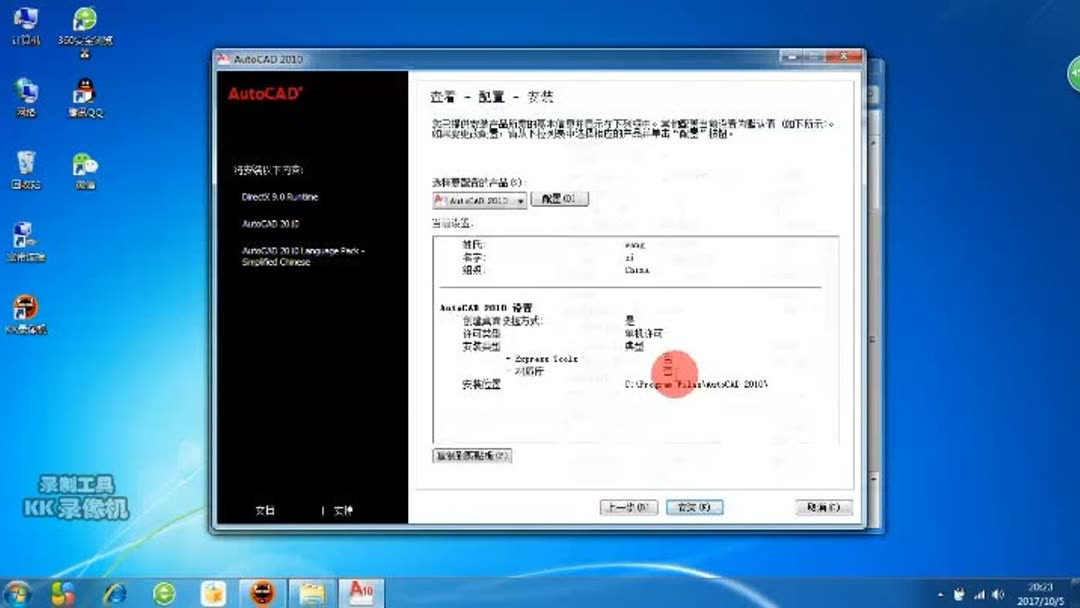Open WeChat from the desktop
This screenshot has width=1080, height=608.
pyautogui.click(x=85, y=165)
